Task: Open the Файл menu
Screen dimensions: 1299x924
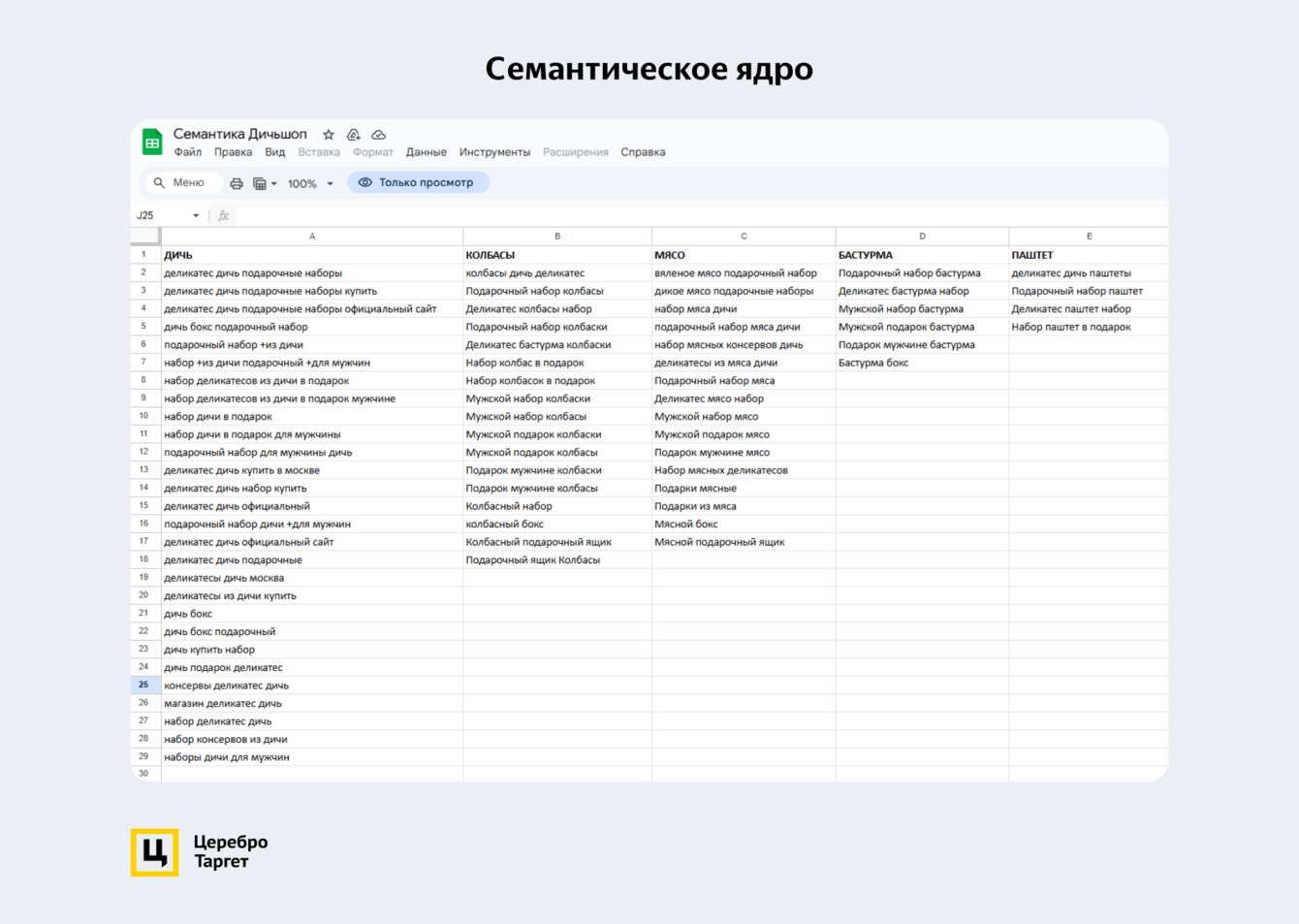Action: pyautogui.click(x=188, y=152)
